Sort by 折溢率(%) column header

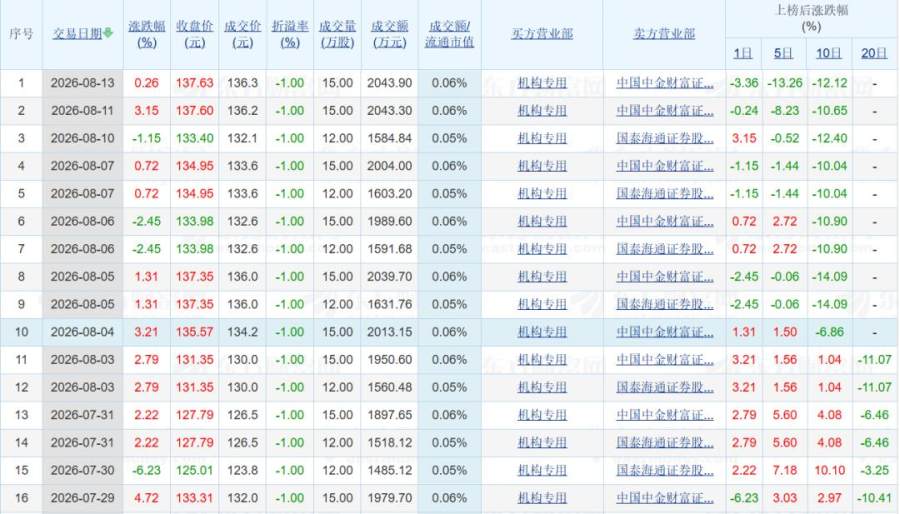(x=290, y=34)
